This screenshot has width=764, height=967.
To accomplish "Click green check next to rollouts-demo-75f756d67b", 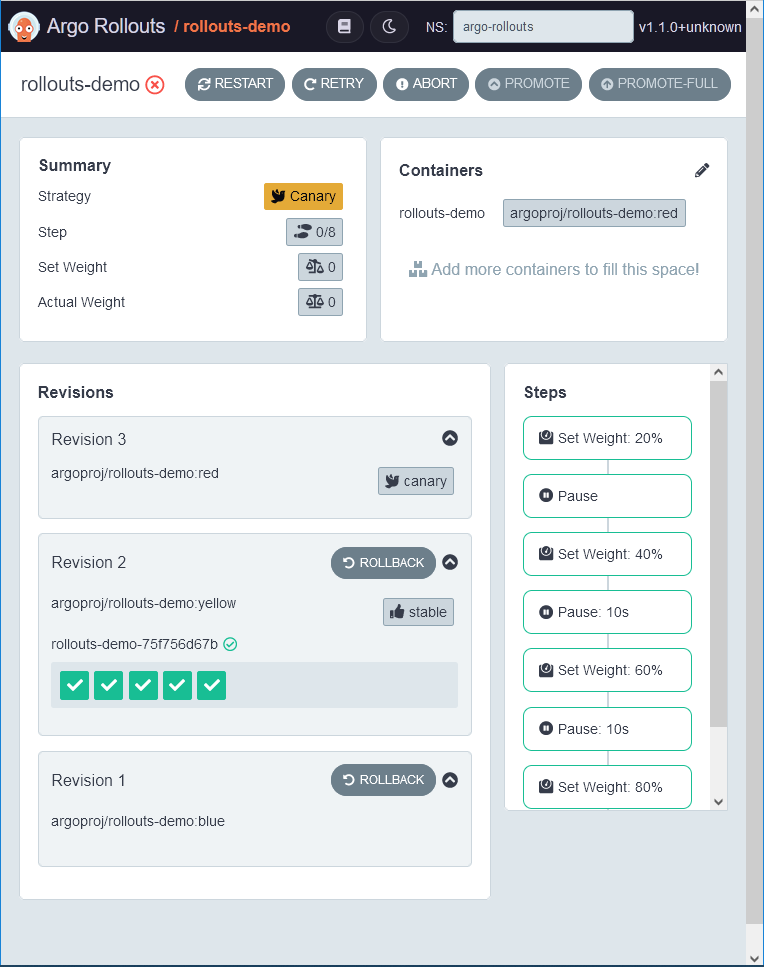I will tap(230, 644).
